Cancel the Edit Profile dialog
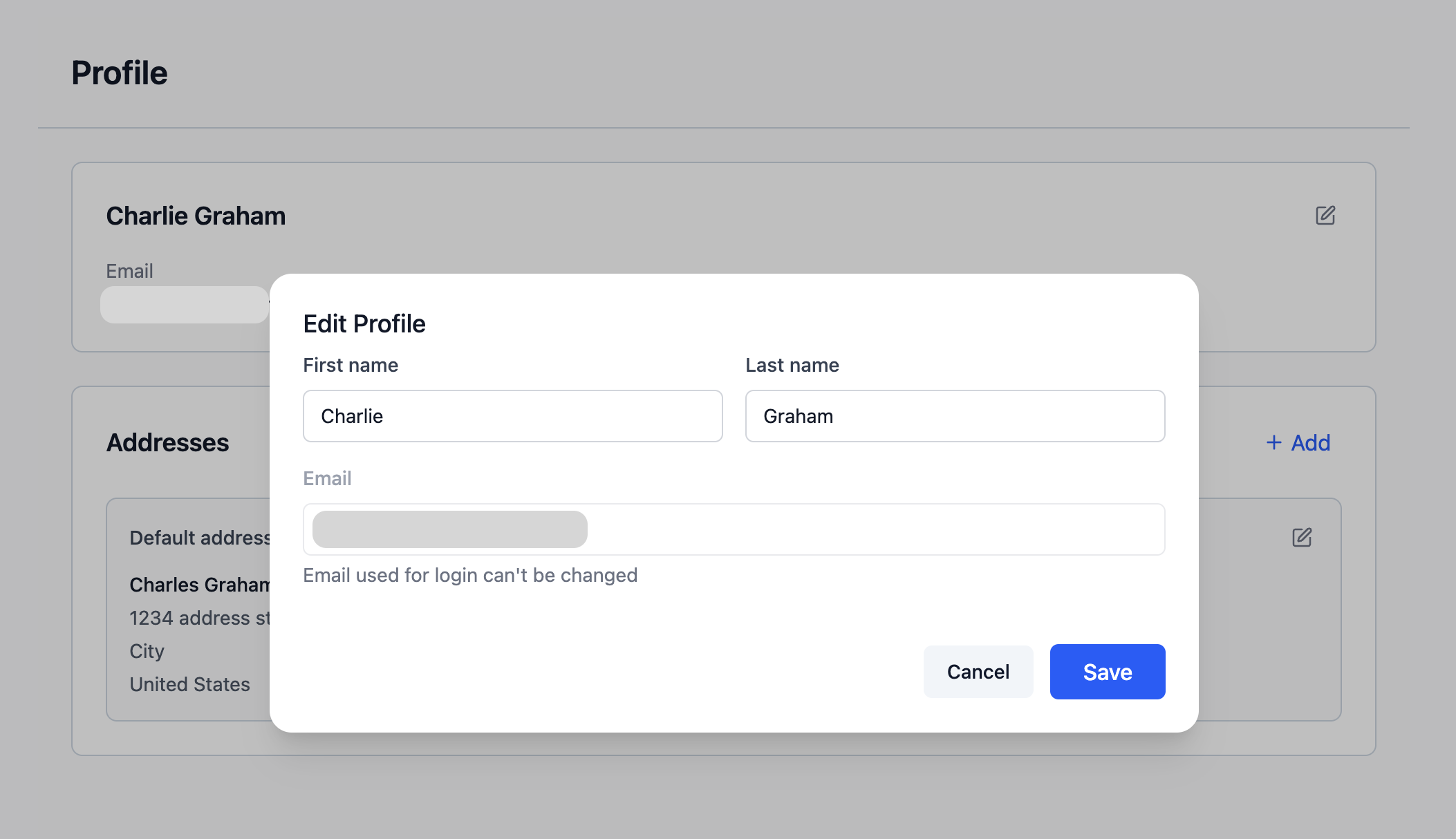The image size is (1456, 839). click(978, 672)
